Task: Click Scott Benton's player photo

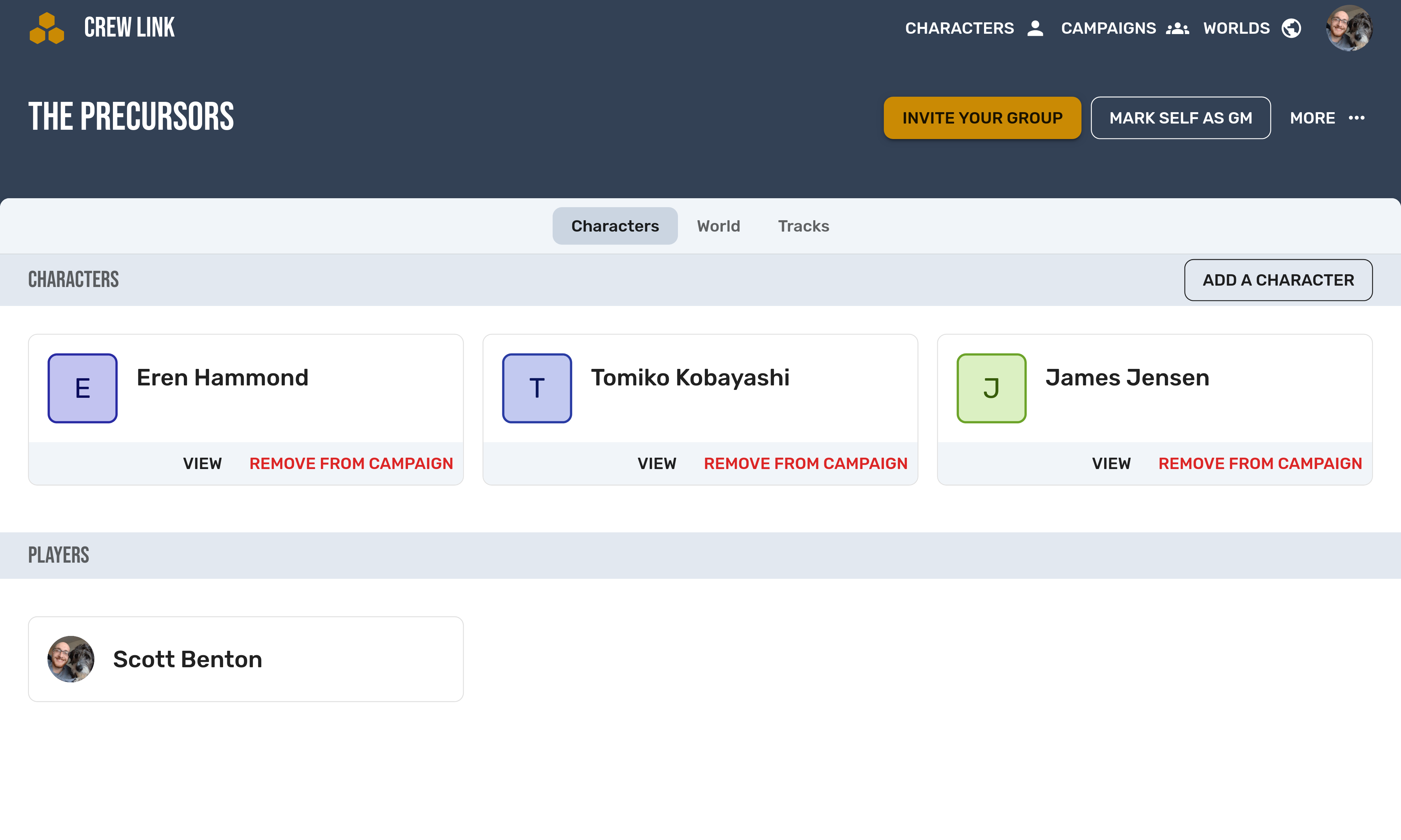Action: (x=71, y=659)
